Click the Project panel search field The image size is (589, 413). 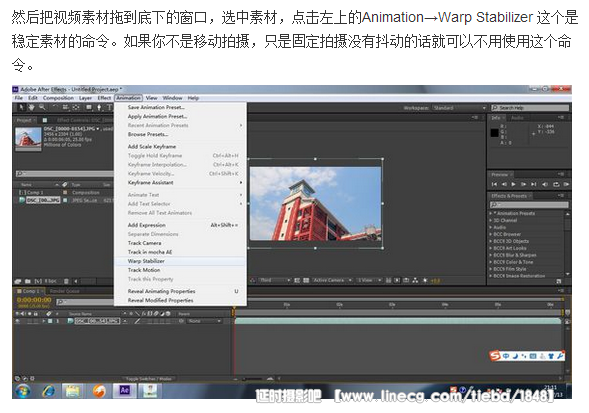64,174
